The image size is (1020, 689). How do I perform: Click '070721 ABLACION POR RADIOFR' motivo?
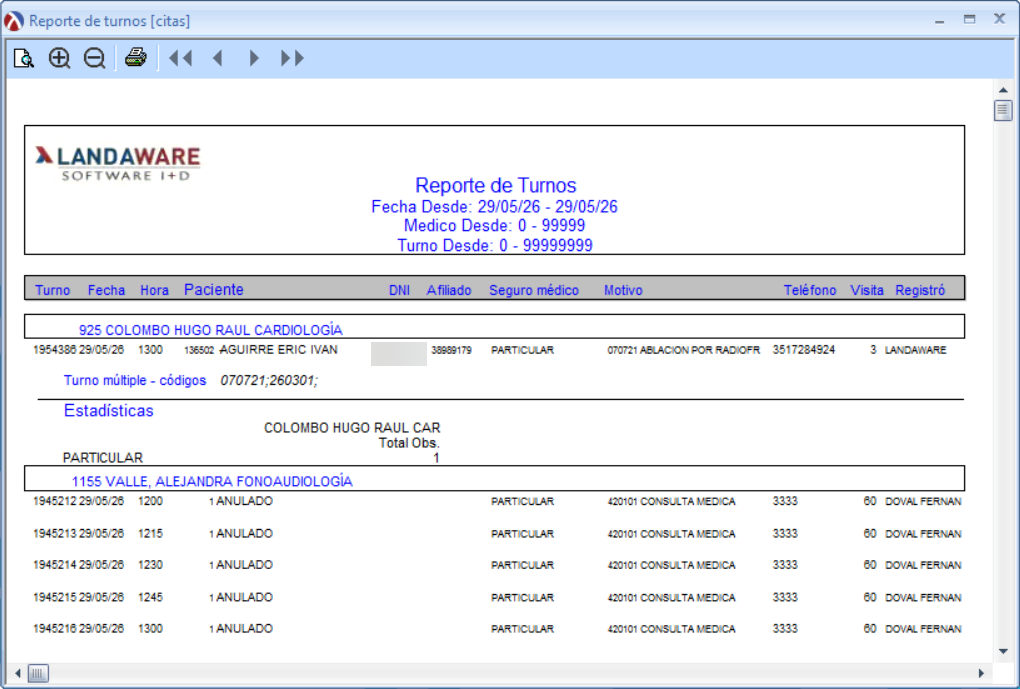tap(684, 350)
